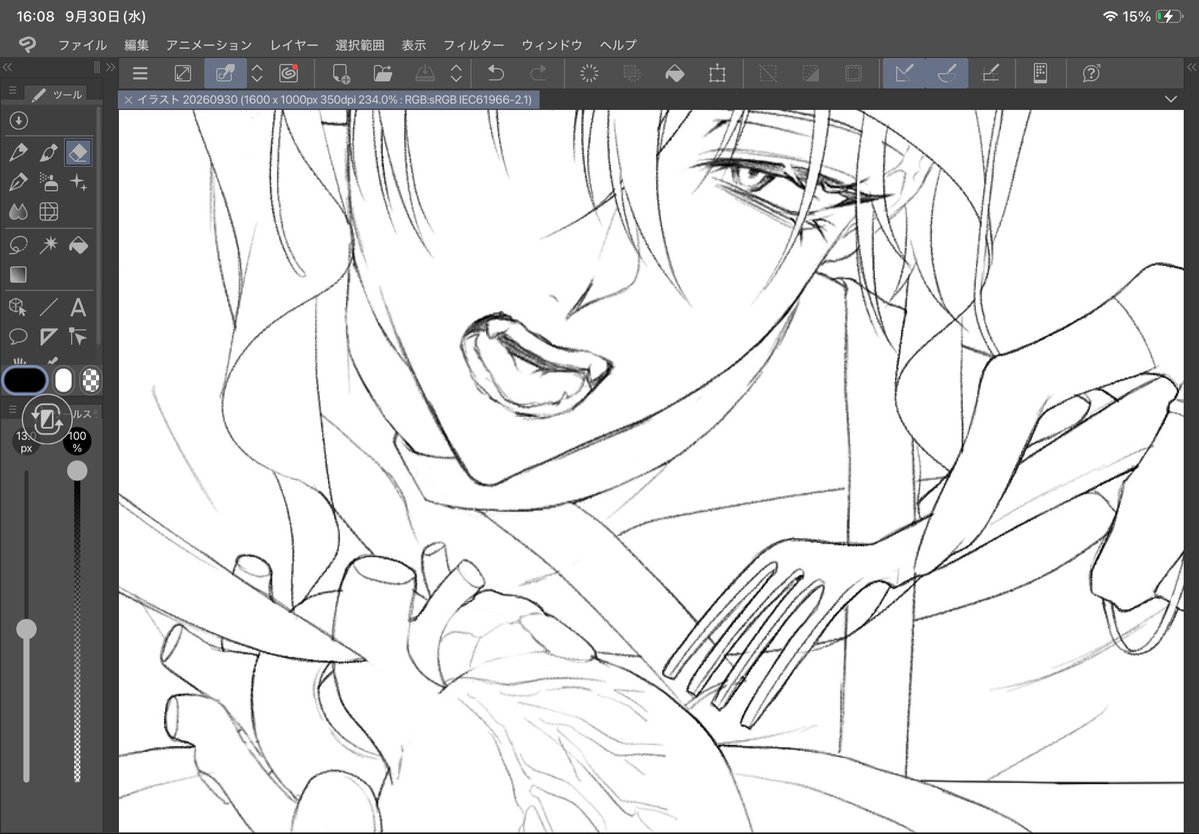Select the Balloon tool
1199x834 pixels.
click(18, 336)
